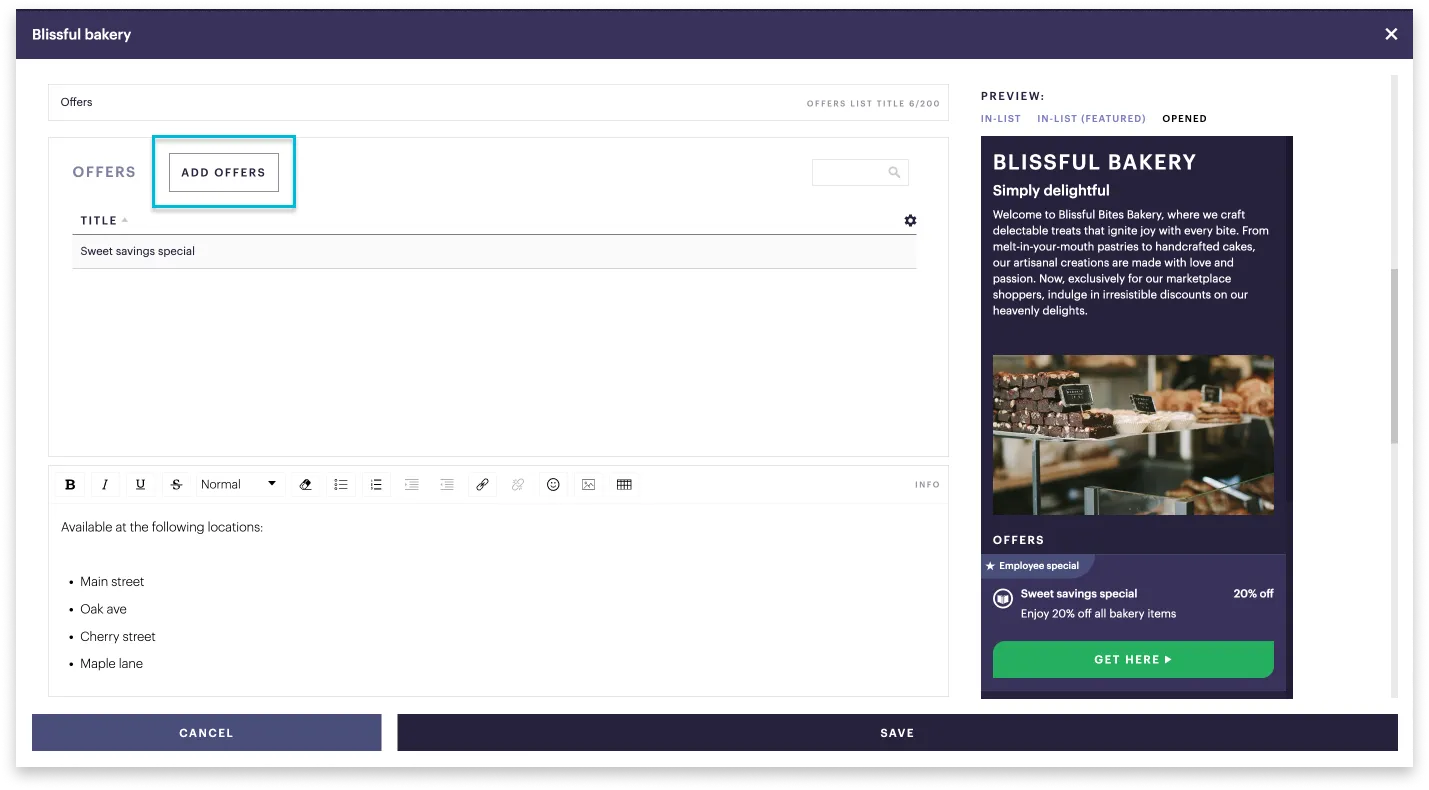Open the Normal paragraph style dropdown
This screenshot has height=790, width=1429.
[x=240, y=485]
